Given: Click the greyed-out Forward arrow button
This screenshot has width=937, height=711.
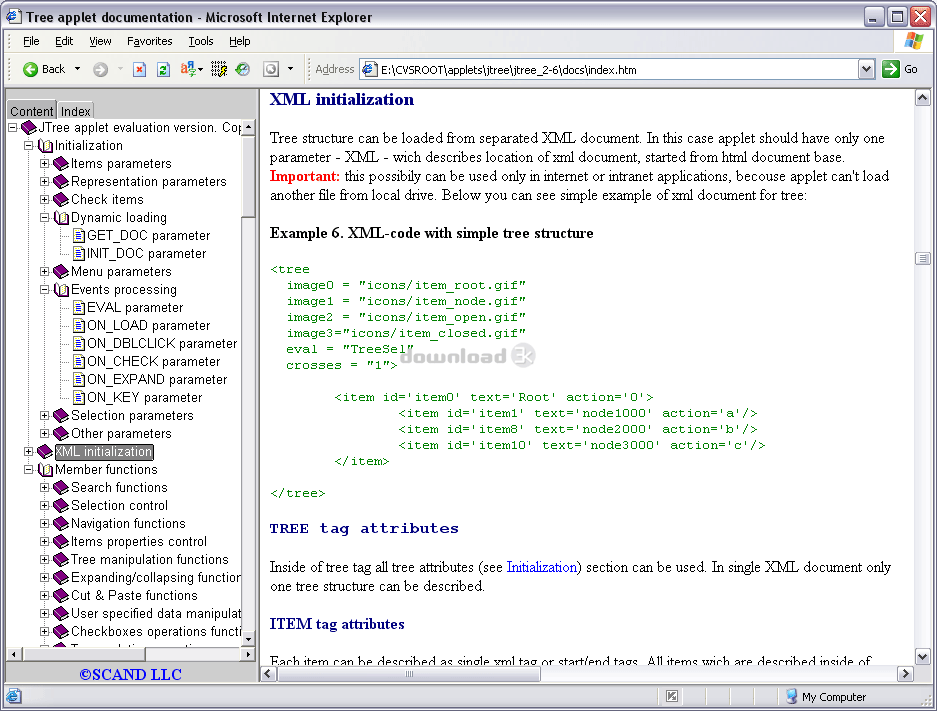Looking at the screenshot, I should coord(100,69).
